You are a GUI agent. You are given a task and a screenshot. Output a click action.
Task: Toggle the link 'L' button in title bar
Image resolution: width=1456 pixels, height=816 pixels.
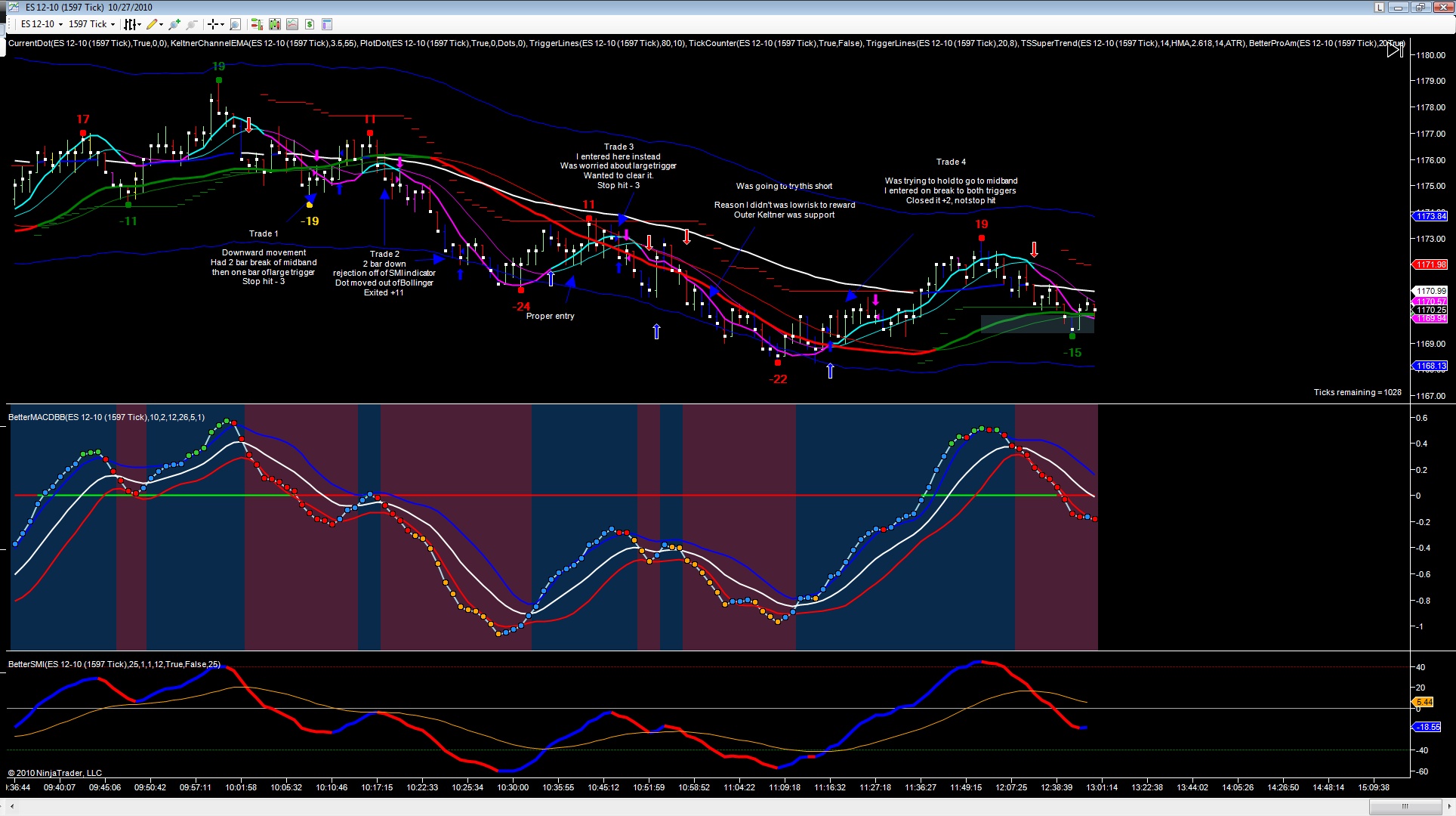click(1379, 8)
